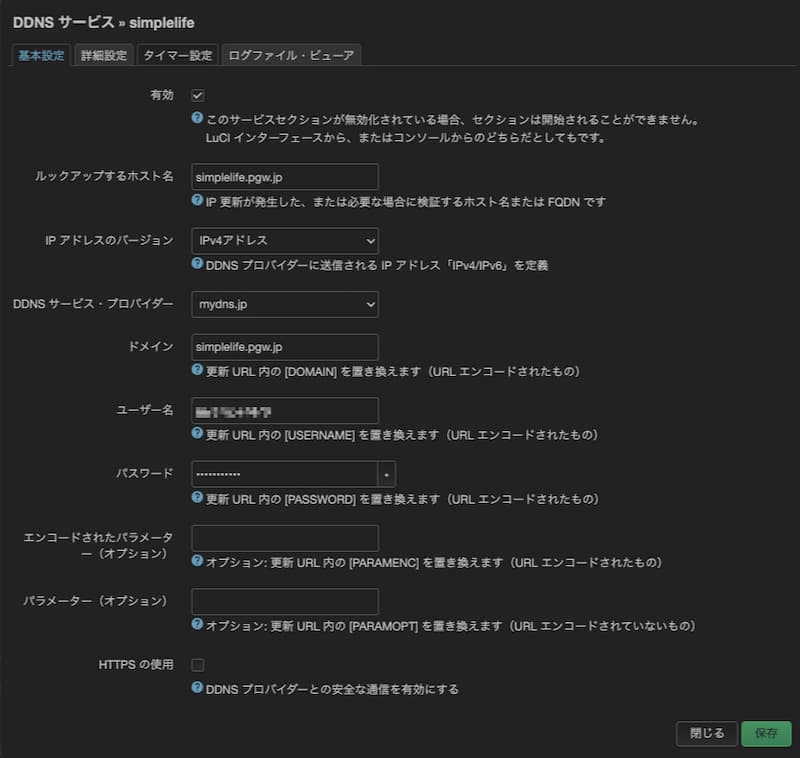Screen dimensions: 800x758
Task: Click help icon under IP address version
Action: click(x=197, y=265)
